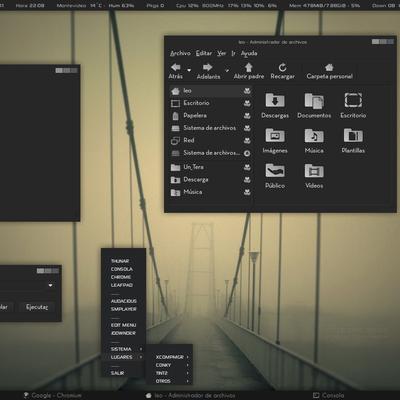Open the Música folder in main pane
Viewport: 400px width, 400px height.
click(x=314, y=141)
